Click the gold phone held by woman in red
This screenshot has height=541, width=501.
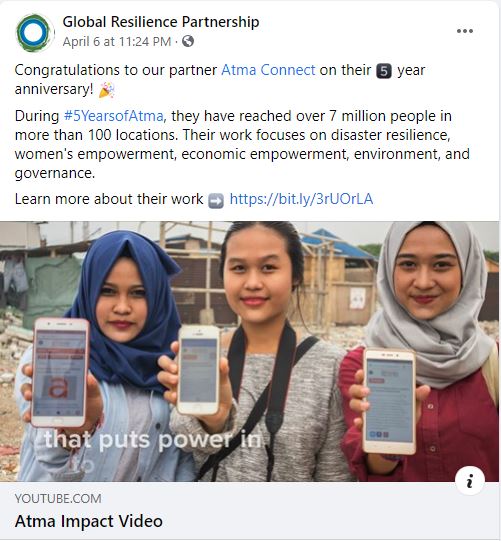(390, 401)
